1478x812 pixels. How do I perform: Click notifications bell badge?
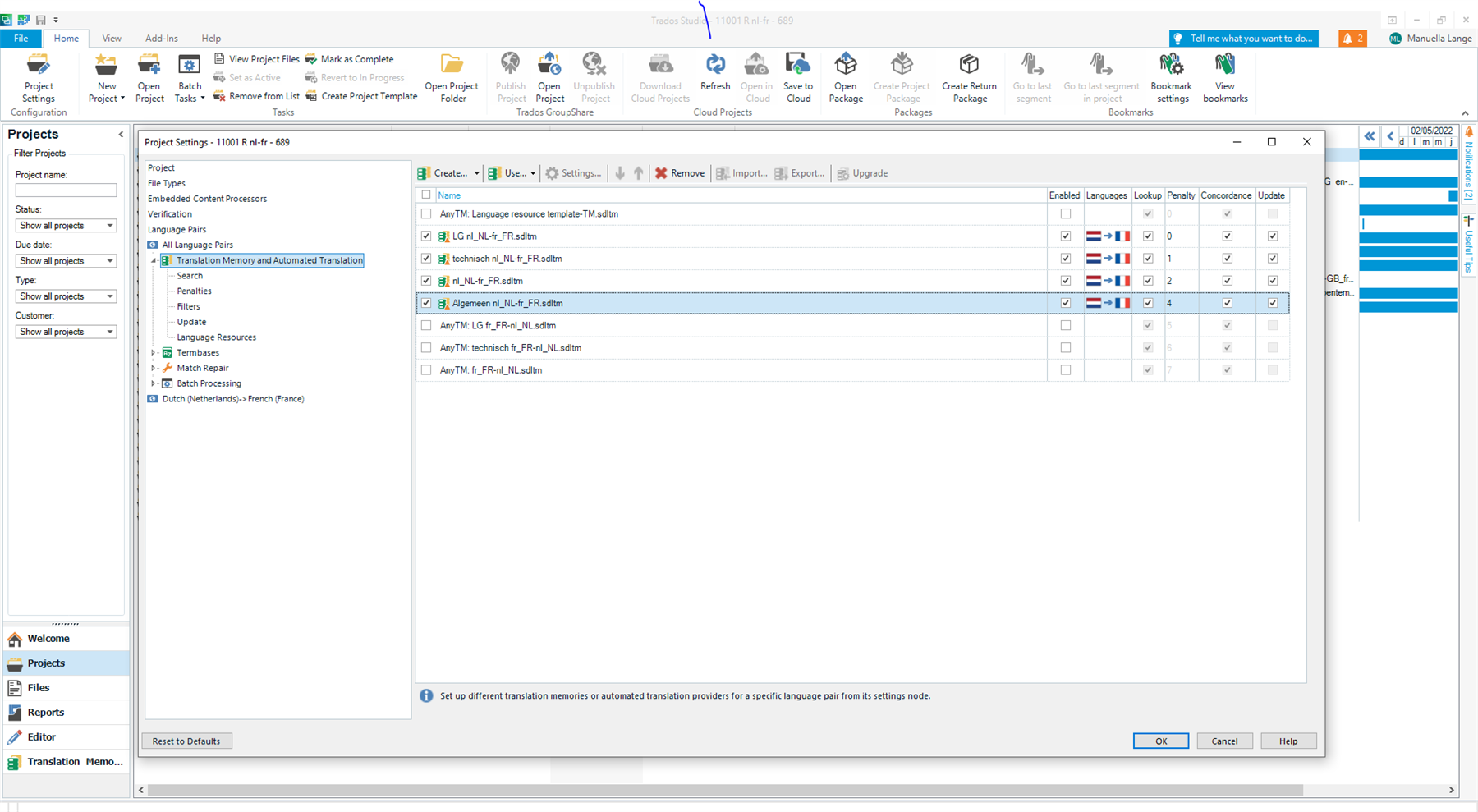point(1352,39)
